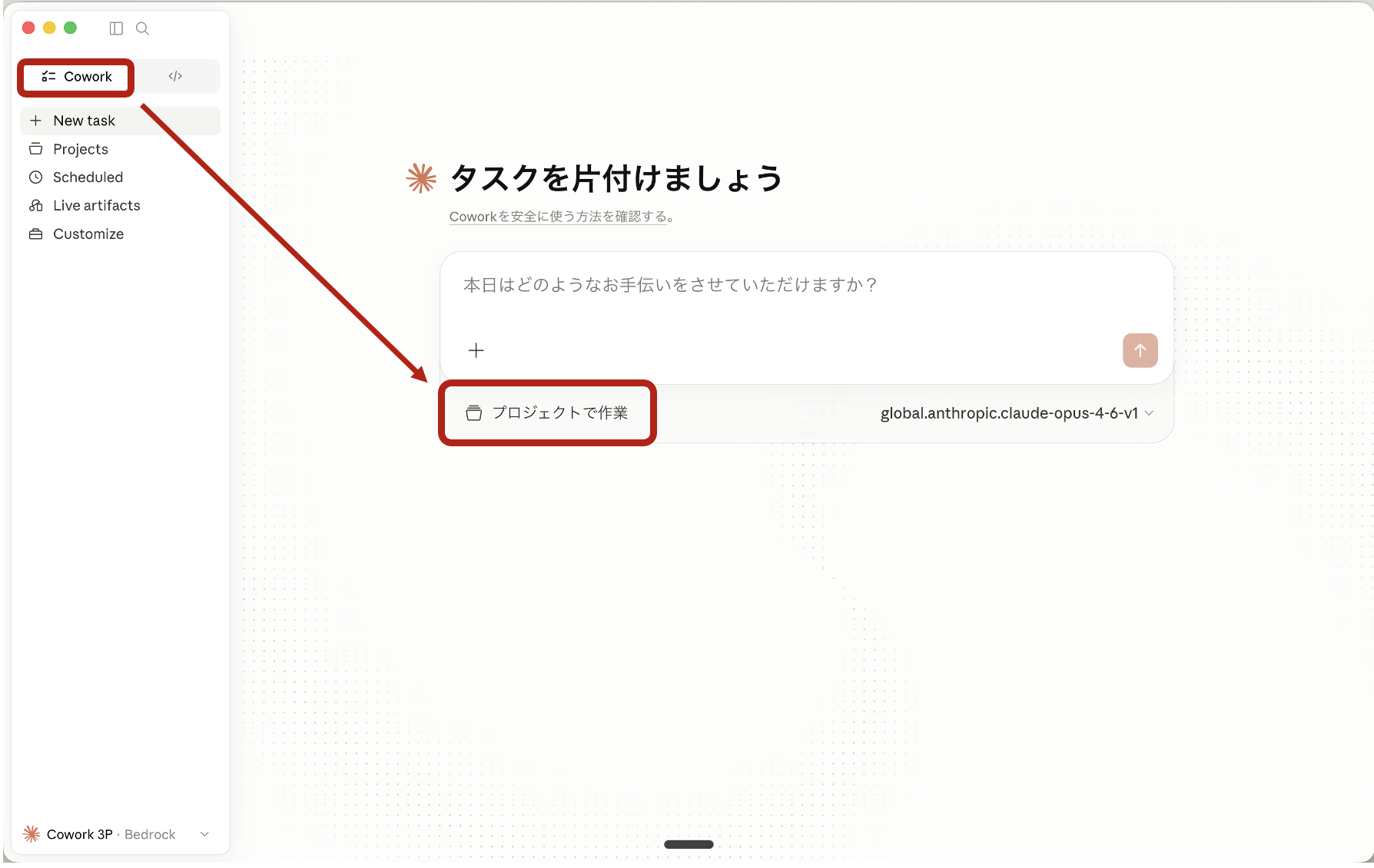Viewport: 1374px width, 868px height.
Task: Click the plus icon beside New task
Action: coord(35,121)
